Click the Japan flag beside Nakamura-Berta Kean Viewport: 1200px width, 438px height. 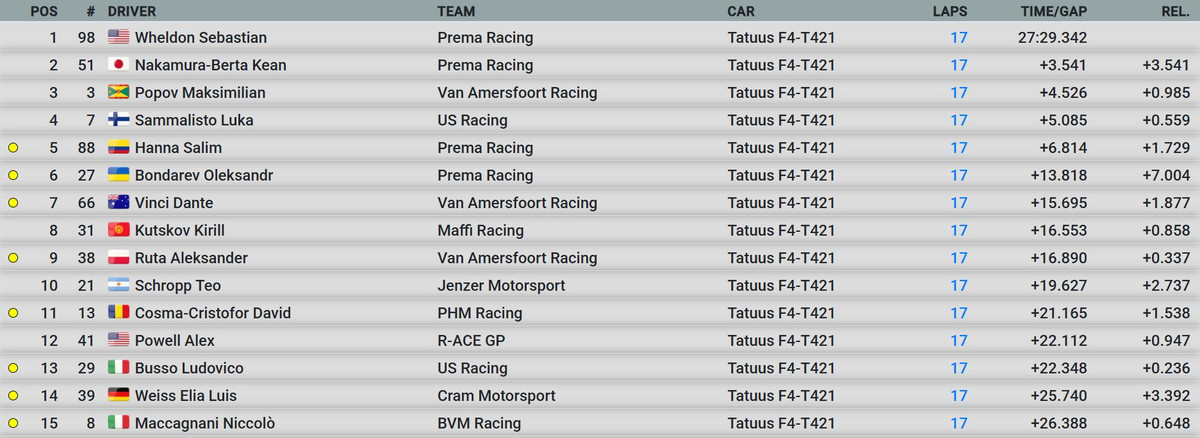pyautogui.click(x=119, y=65)
